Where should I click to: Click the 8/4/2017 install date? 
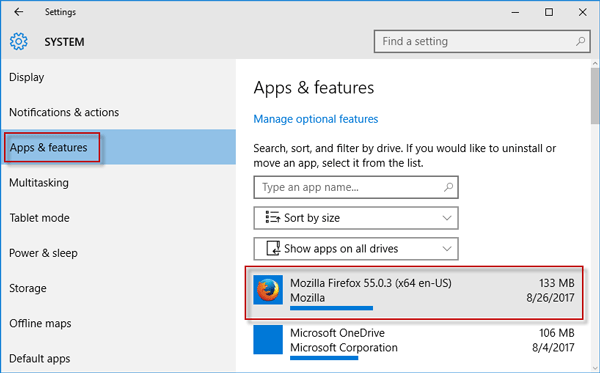tap(553, 347)
